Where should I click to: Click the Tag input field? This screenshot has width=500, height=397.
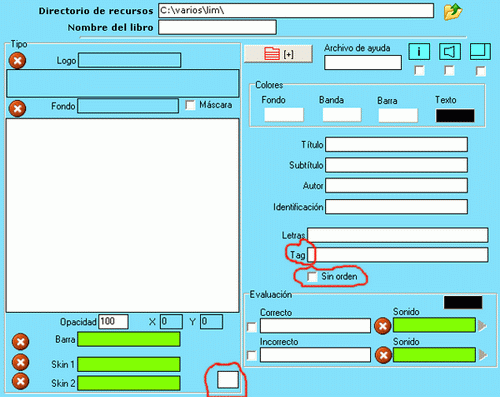(398, 255)
